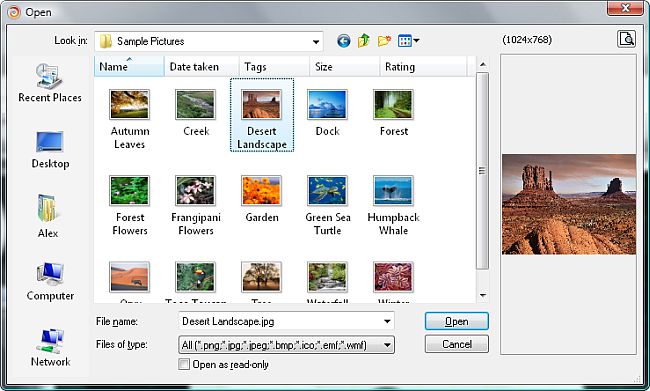Screen dimensions: 650x391
Task: Sort by Date taken column header
Action: [201, 67]
